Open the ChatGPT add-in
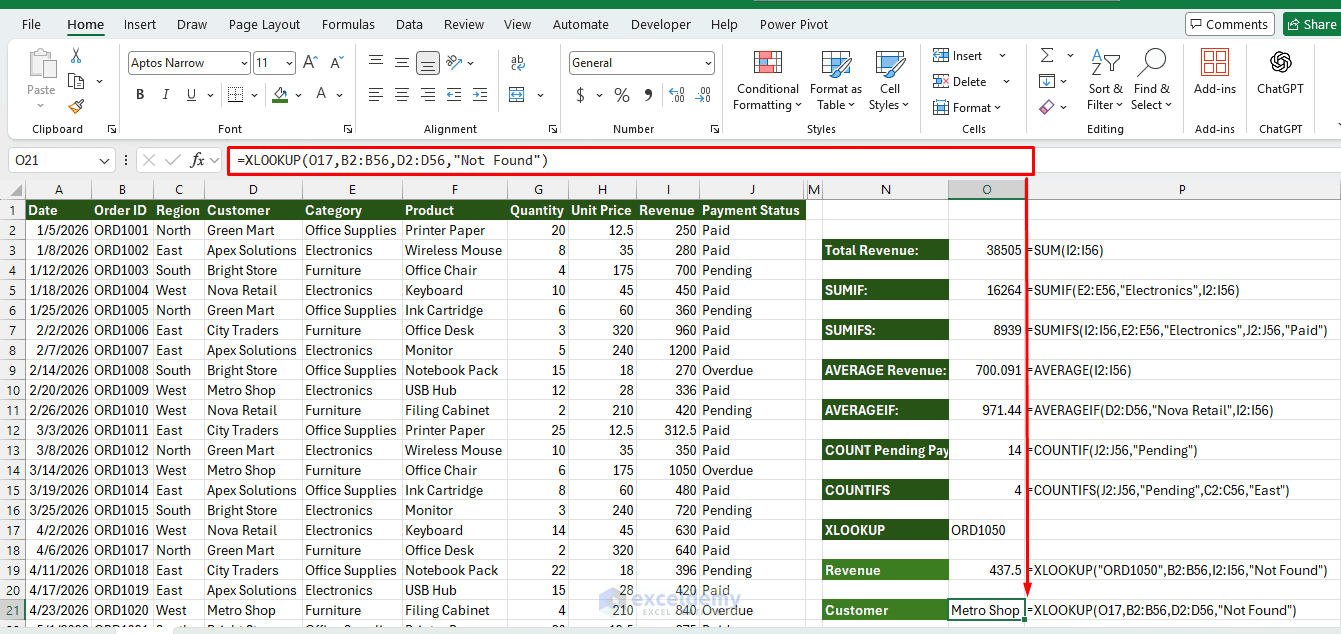Screen dimensions: 1341x634 1280,72
